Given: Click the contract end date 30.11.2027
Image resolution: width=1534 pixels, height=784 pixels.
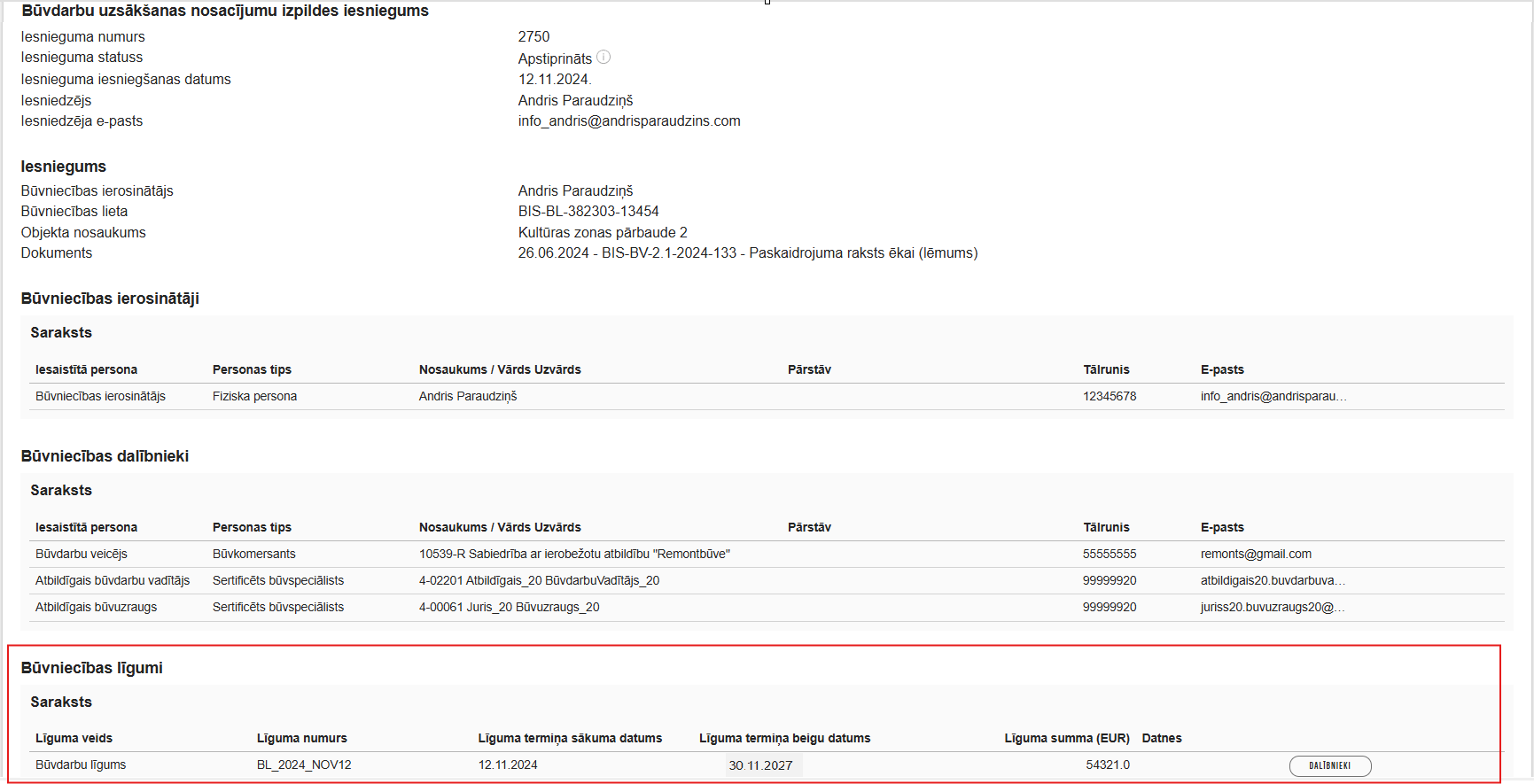Looking at the screenshot, I should tap(760, 765).
